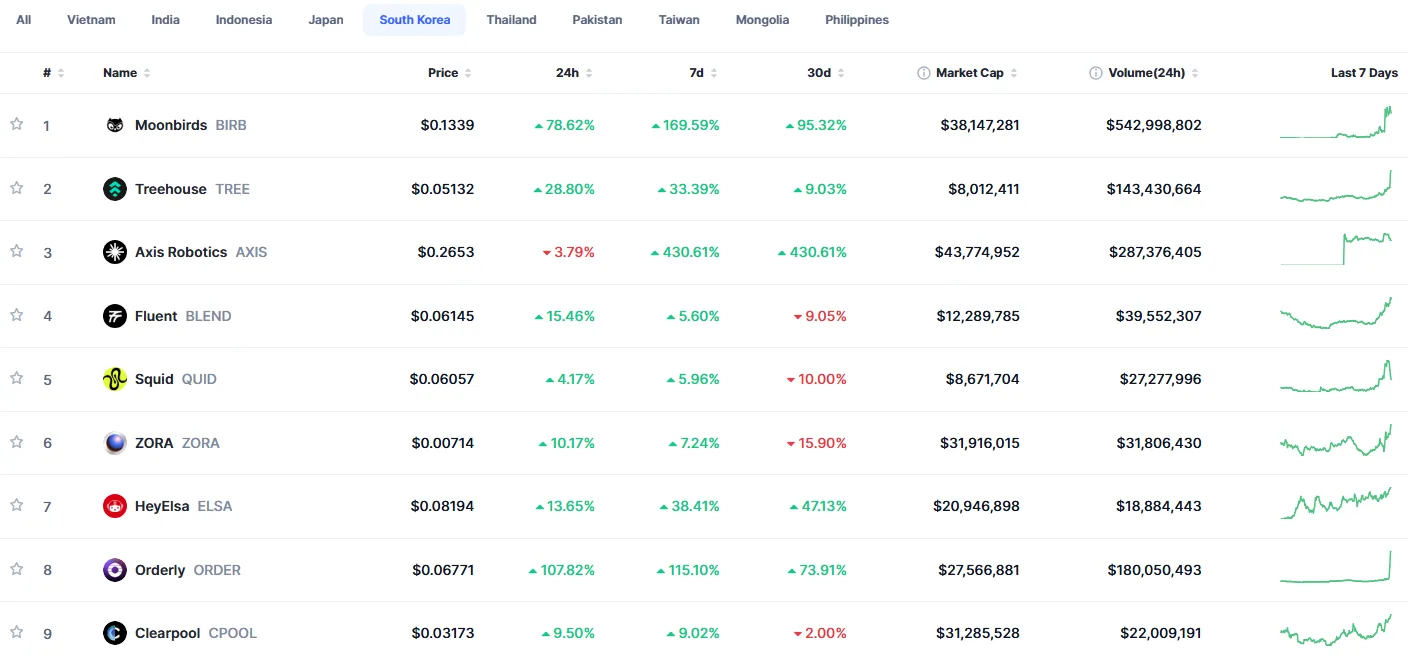Viewport: 1408px width, 660px height.
Task: Toggle the ZORA watchlist star
Action: coord(16,442)
